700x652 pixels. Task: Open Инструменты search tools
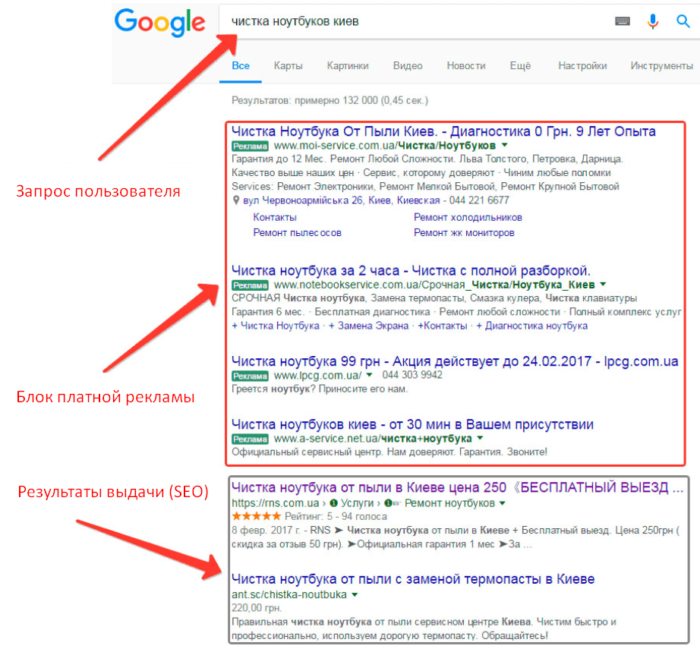pyautogui.click(x=662, y=66)
